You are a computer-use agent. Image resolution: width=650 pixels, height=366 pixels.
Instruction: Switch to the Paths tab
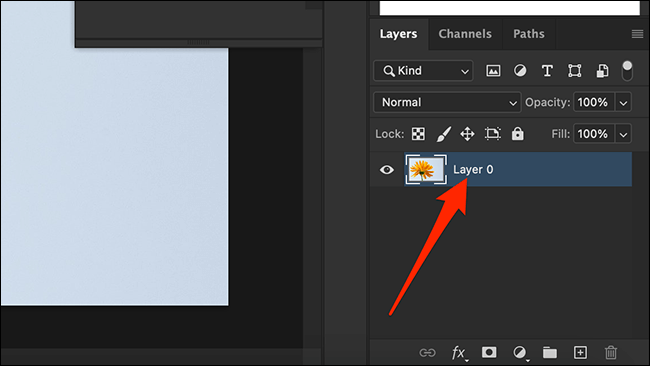click(x=529, y=34)
